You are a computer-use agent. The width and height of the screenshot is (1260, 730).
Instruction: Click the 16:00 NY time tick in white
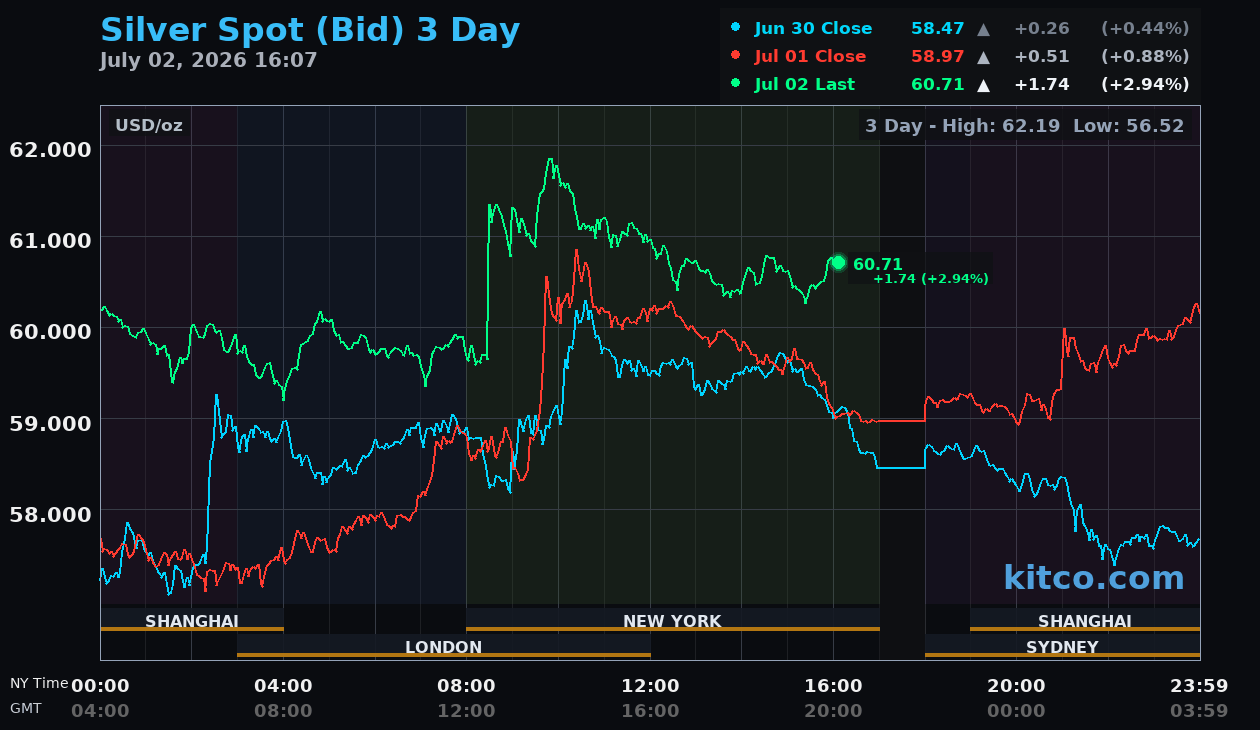pyautogui.click(x=834, y=686)
